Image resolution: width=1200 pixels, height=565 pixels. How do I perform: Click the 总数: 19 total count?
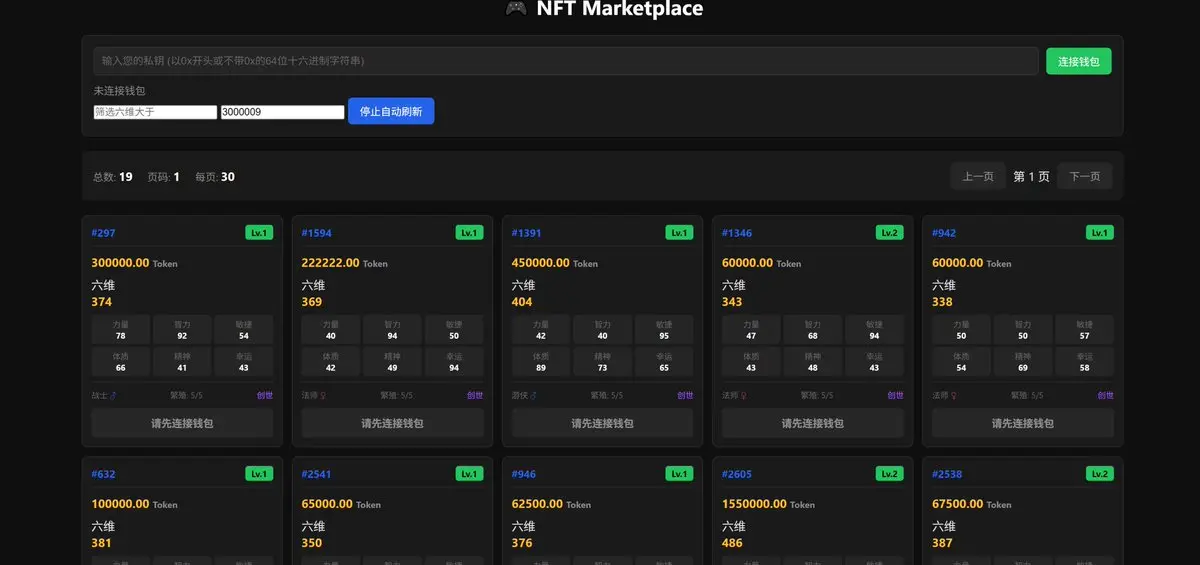pyautogui.click(x=113, y=177)
